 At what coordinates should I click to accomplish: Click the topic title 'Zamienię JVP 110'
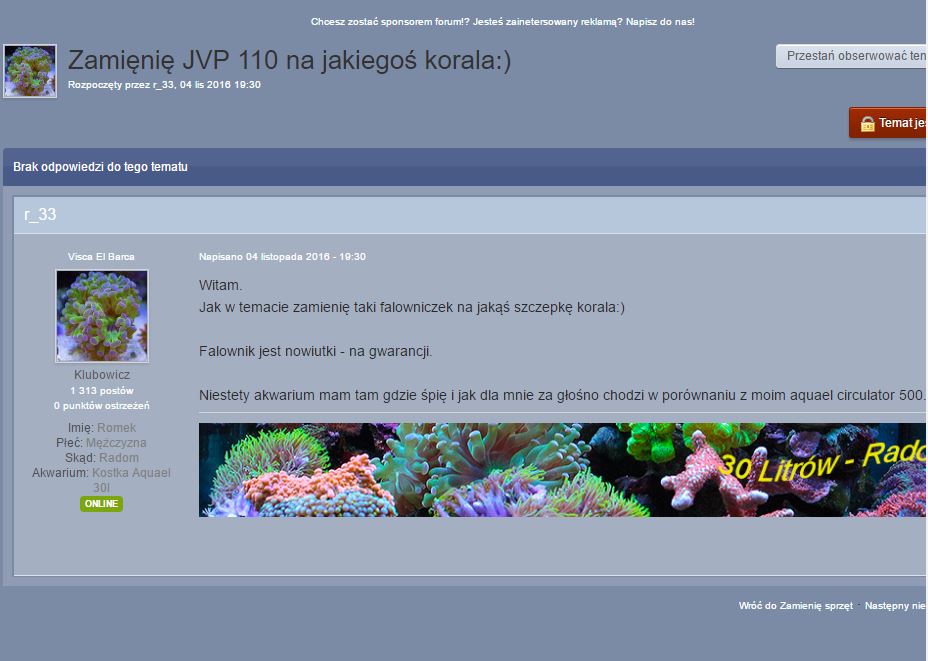click(289, 61)
